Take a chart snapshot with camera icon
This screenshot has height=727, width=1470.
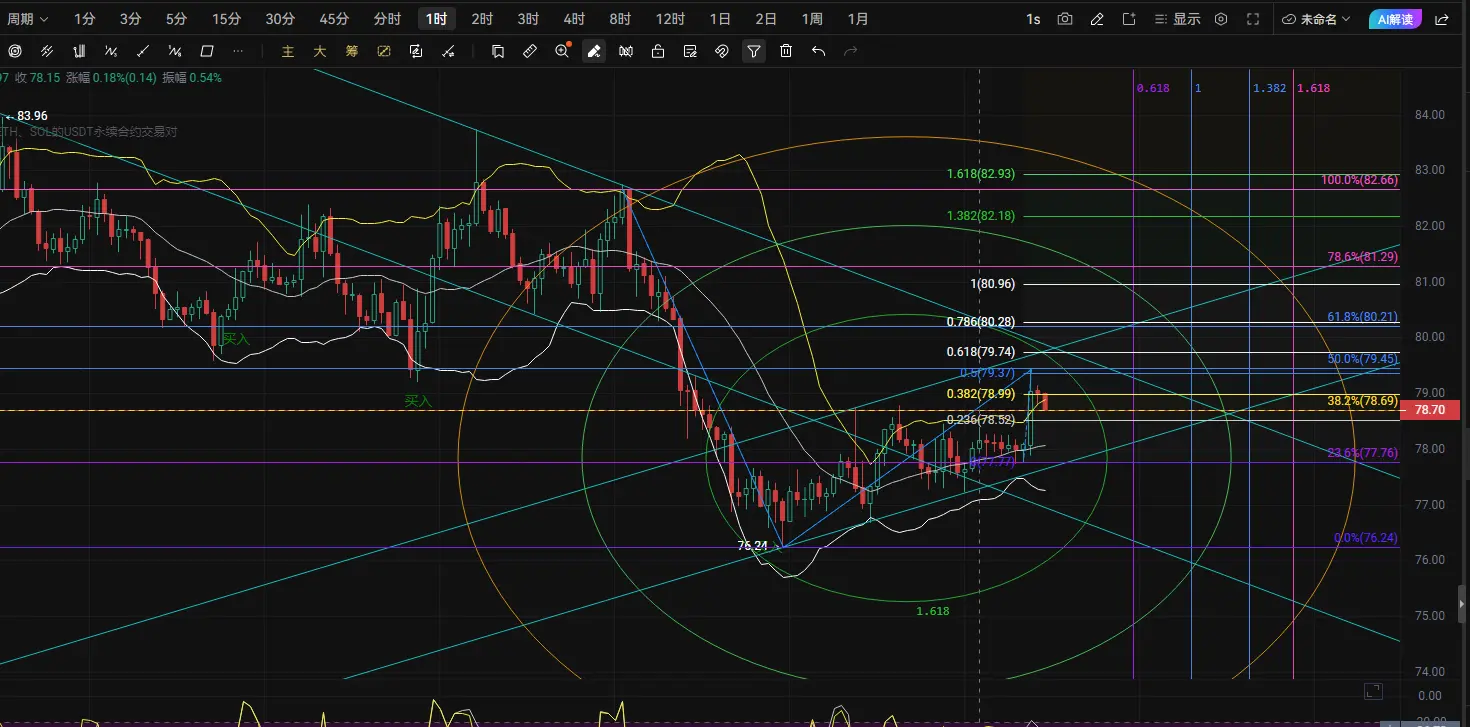[x=1065, y=19]
